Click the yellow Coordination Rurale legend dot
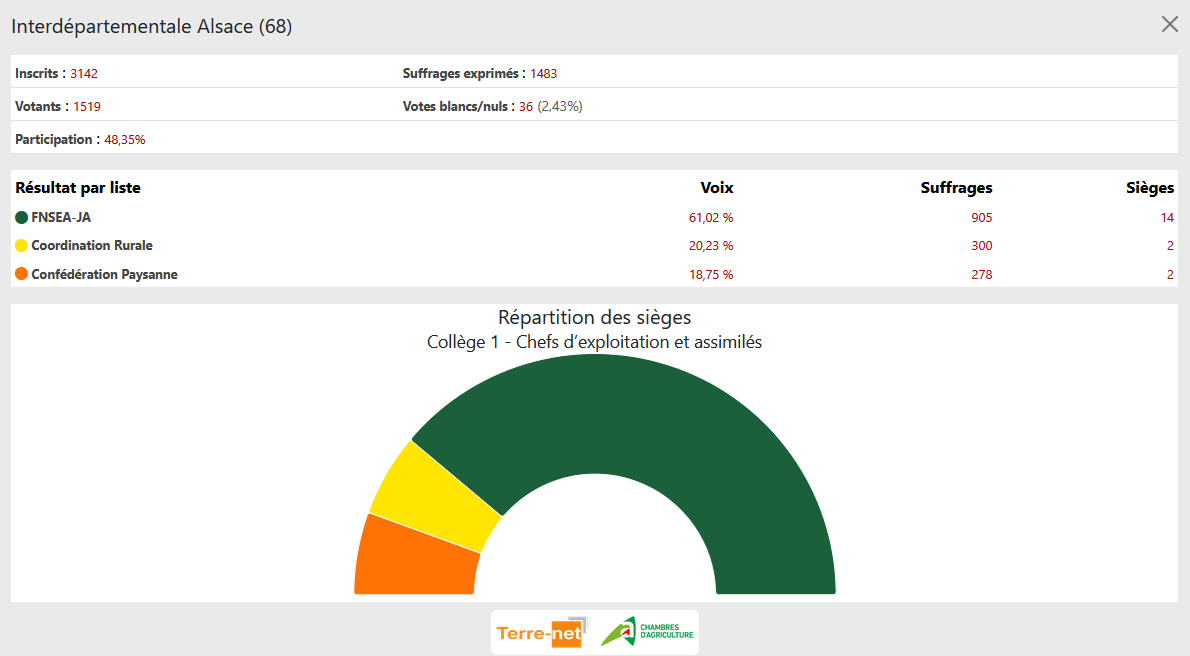Image resolution: width=1190 pixels, height=656 pixels. click(x=22, y=246)
